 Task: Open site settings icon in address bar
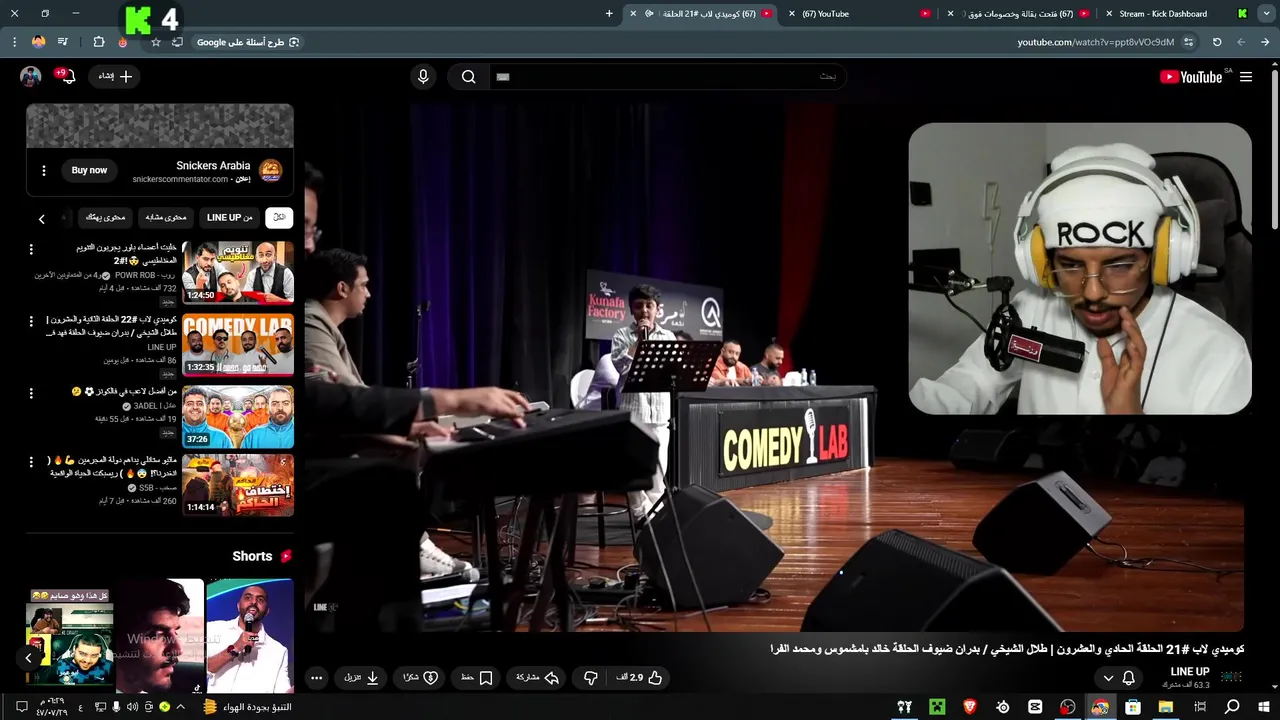(x=1188, y=42)
